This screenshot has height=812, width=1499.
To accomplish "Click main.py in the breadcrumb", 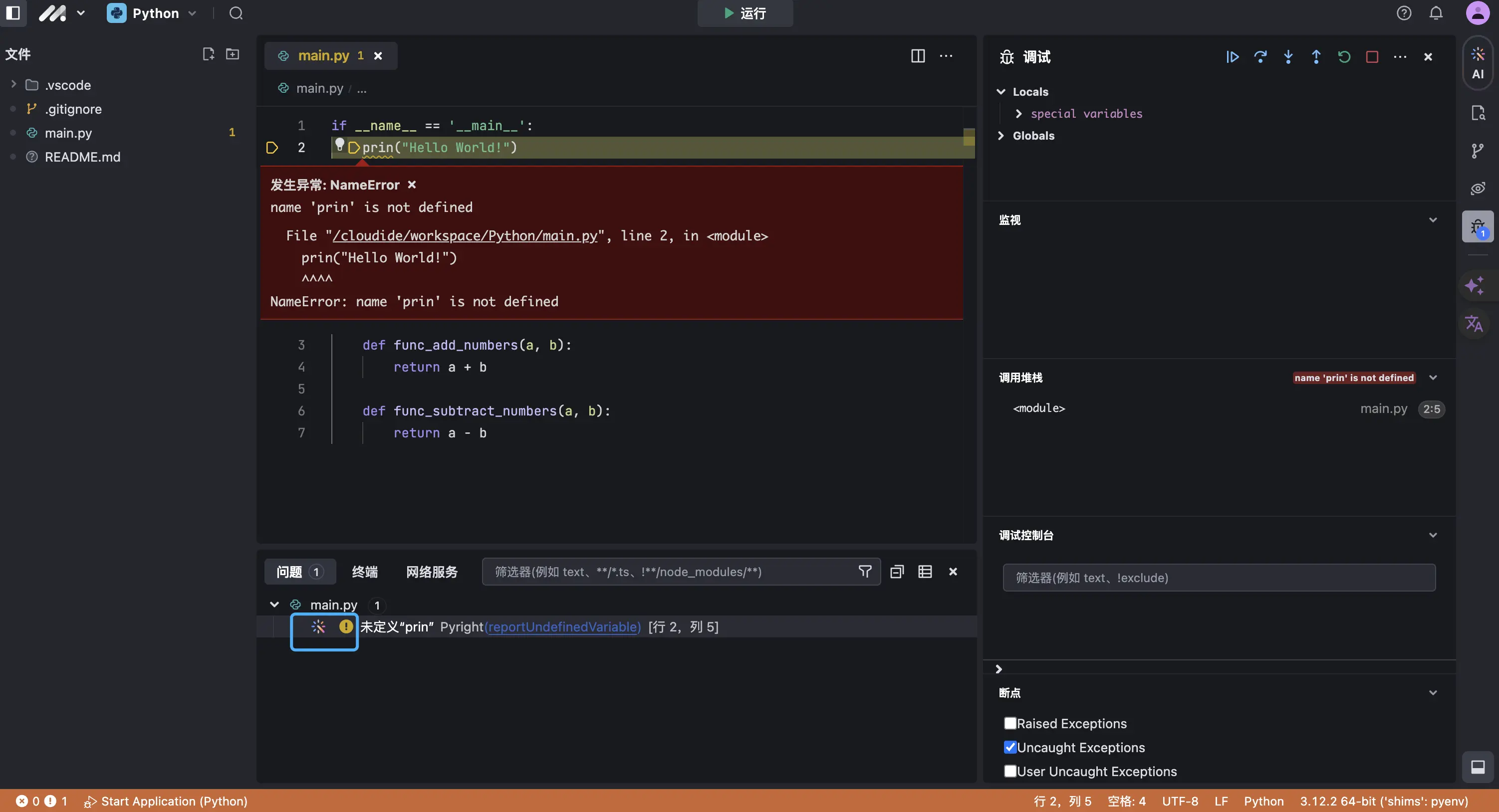I will tap(319, 88).
